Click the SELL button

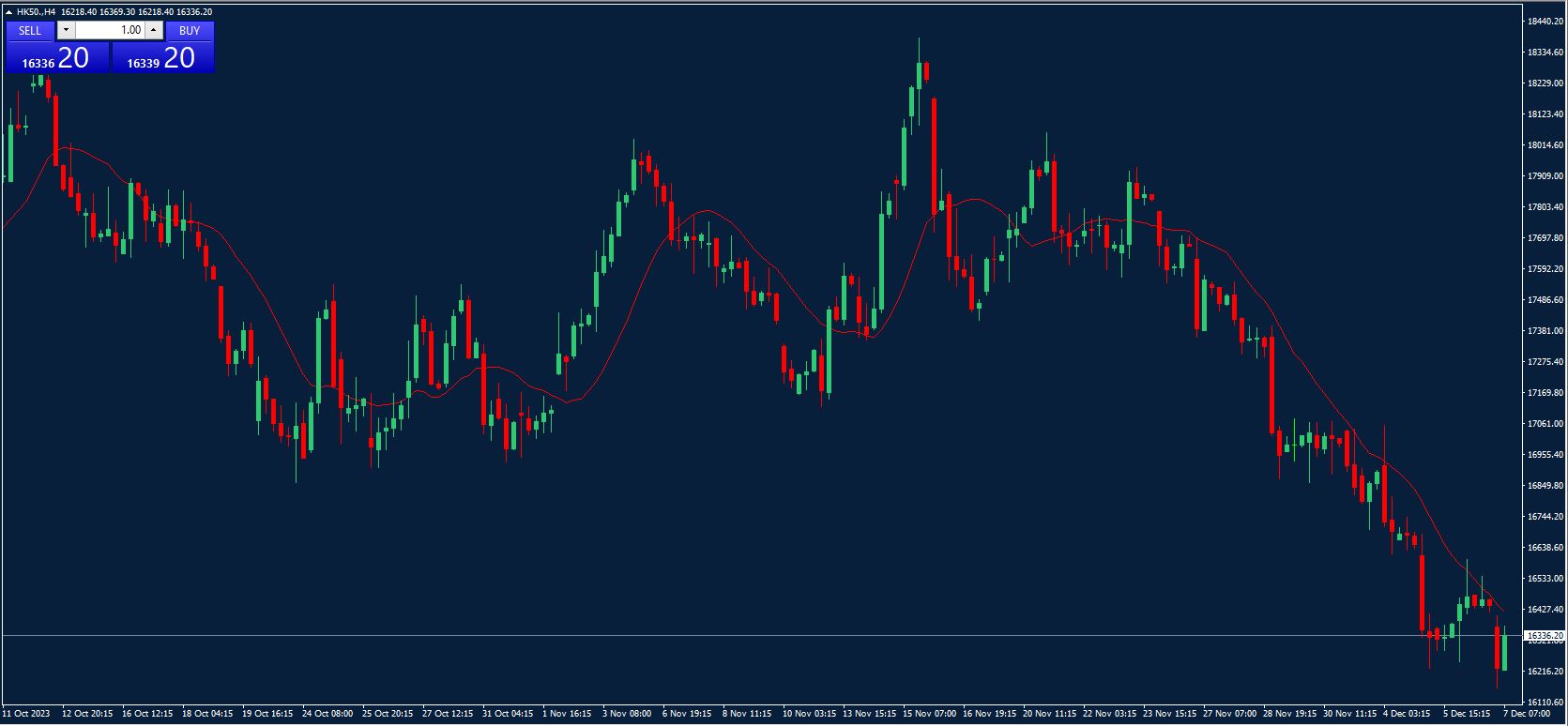(x=30, y=30)
